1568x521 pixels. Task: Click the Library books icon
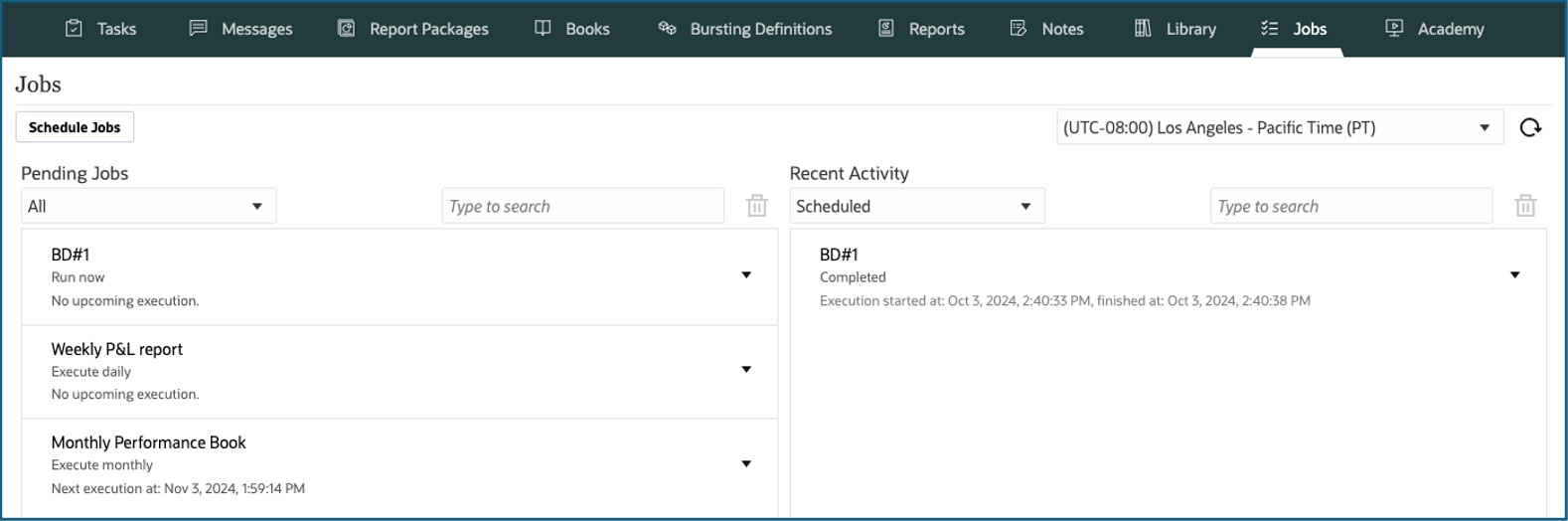1143,28
